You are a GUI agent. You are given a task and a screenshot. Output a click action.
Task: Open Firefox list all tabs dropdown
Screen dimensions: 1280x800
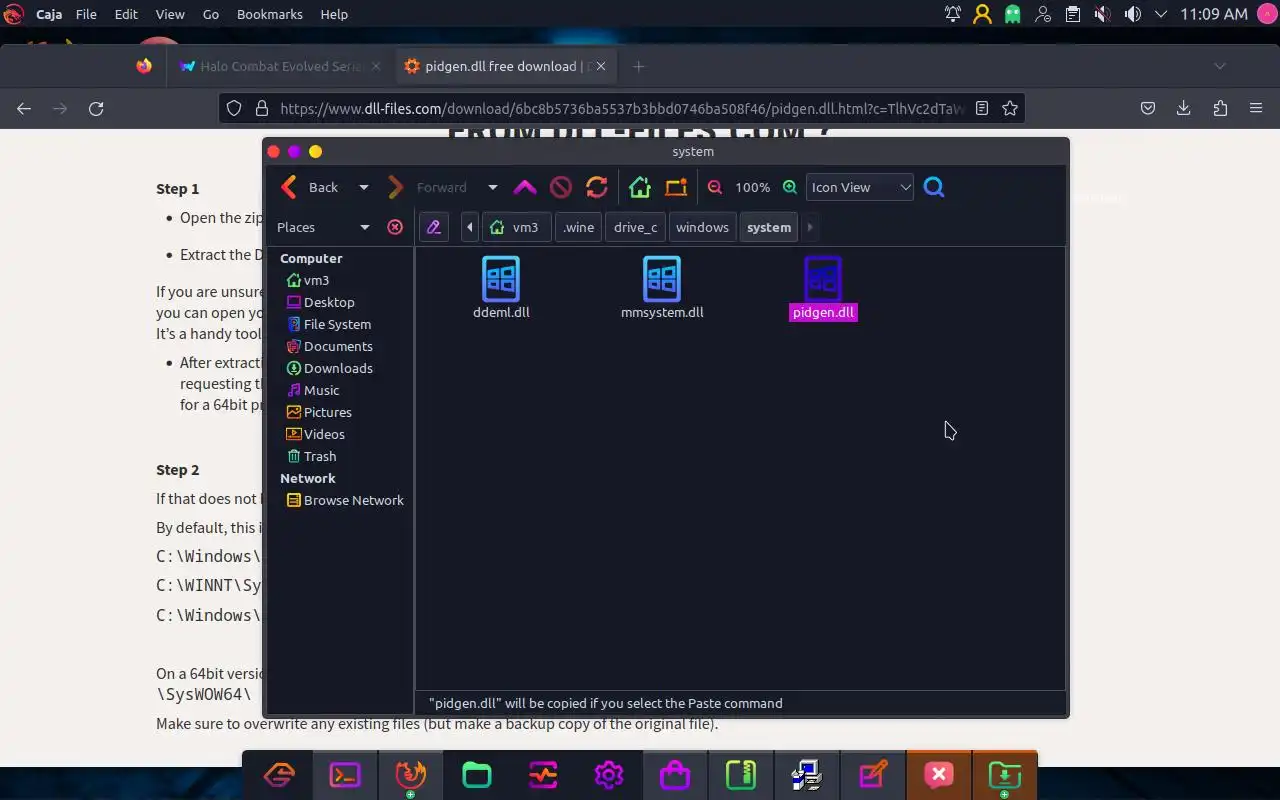[x=1219, y=66]
